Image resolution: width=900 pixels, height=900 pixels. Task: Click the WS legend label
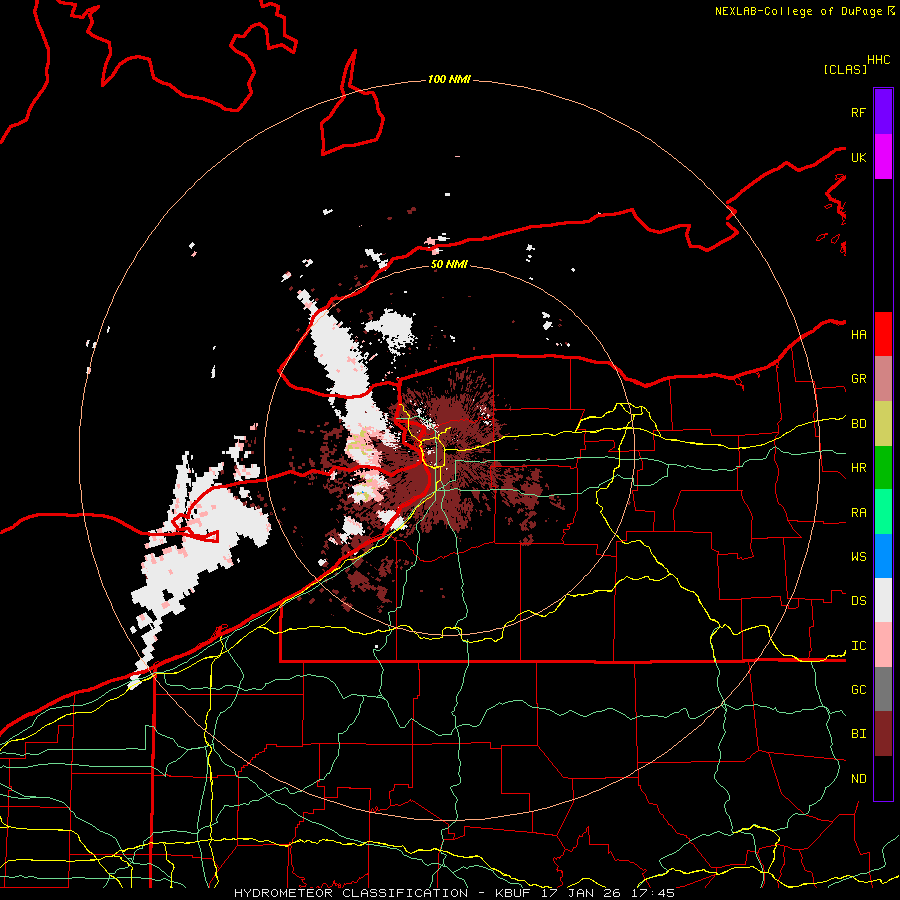tap(858, 556)
